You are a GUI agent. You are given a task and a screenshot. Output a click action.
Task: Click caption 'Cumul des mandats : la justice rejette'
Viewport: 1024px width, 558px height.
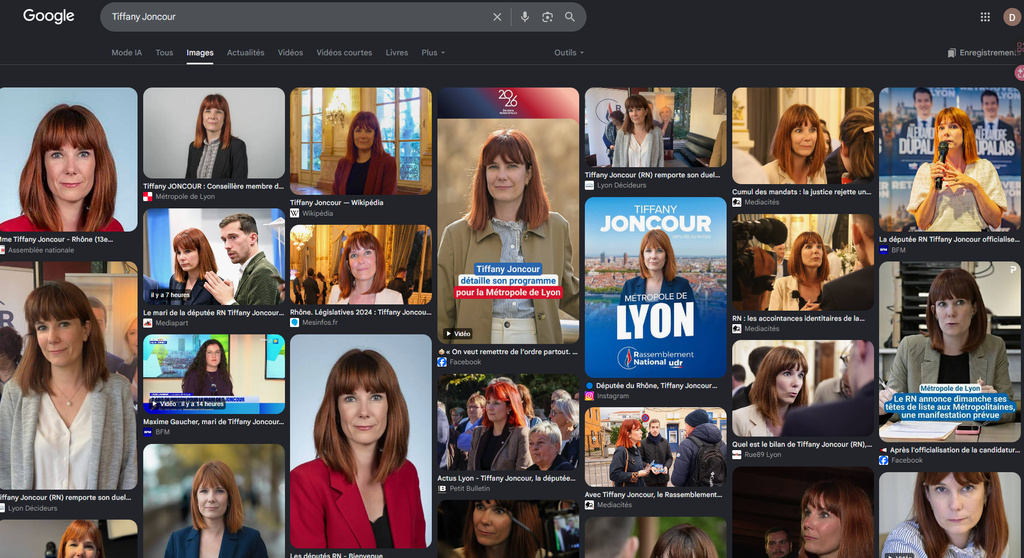(x=801, y=192)
